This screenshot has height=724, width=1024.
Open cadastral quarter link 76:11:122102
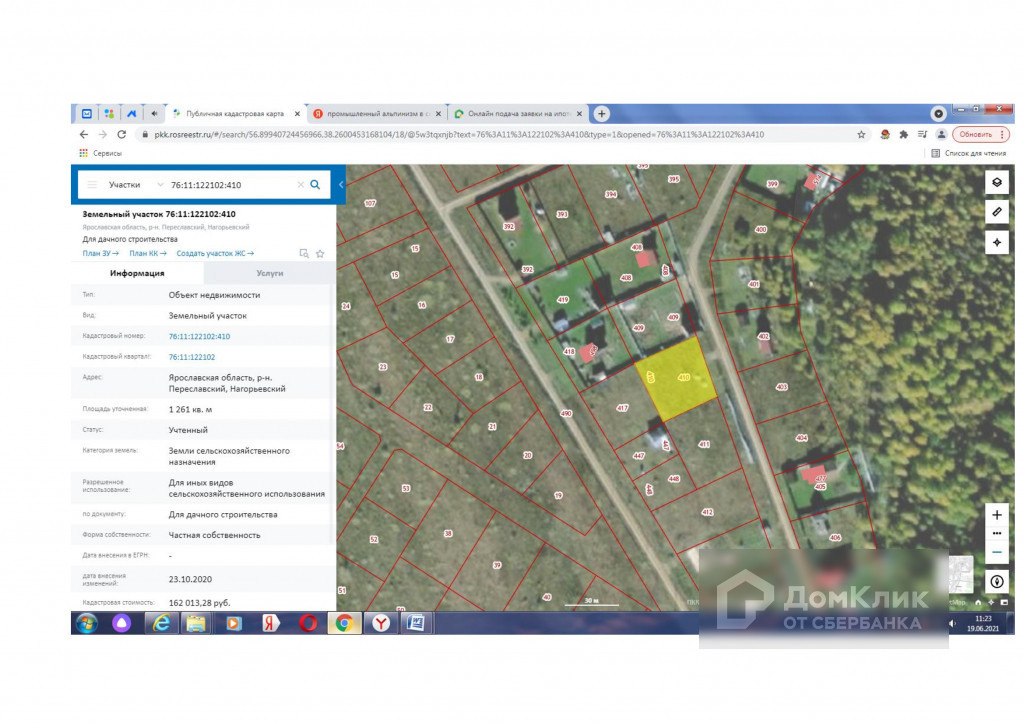tap(191, 357)
